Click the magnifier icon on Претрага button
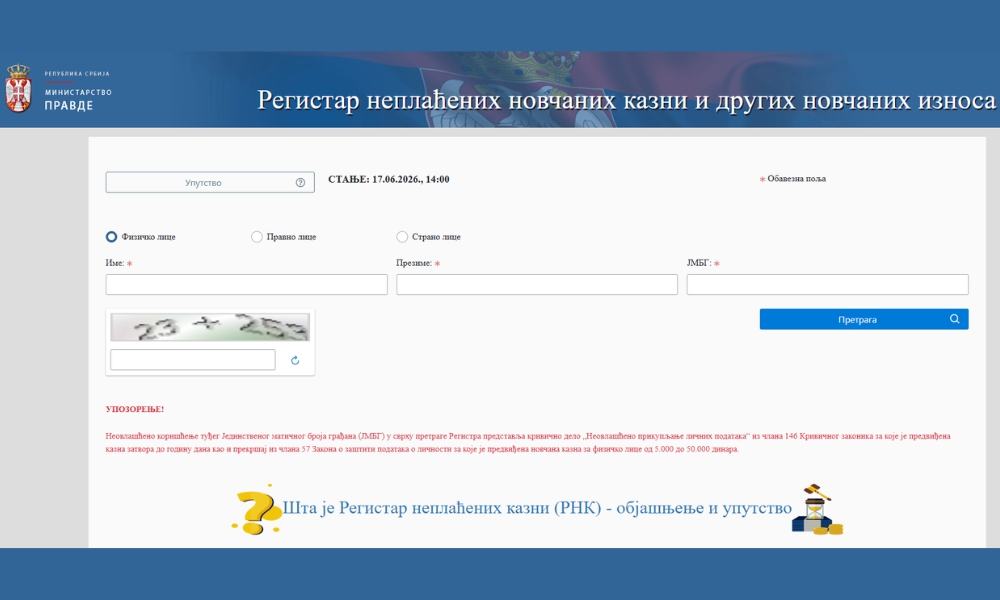 pyautogui.click(x=954, y=319)
